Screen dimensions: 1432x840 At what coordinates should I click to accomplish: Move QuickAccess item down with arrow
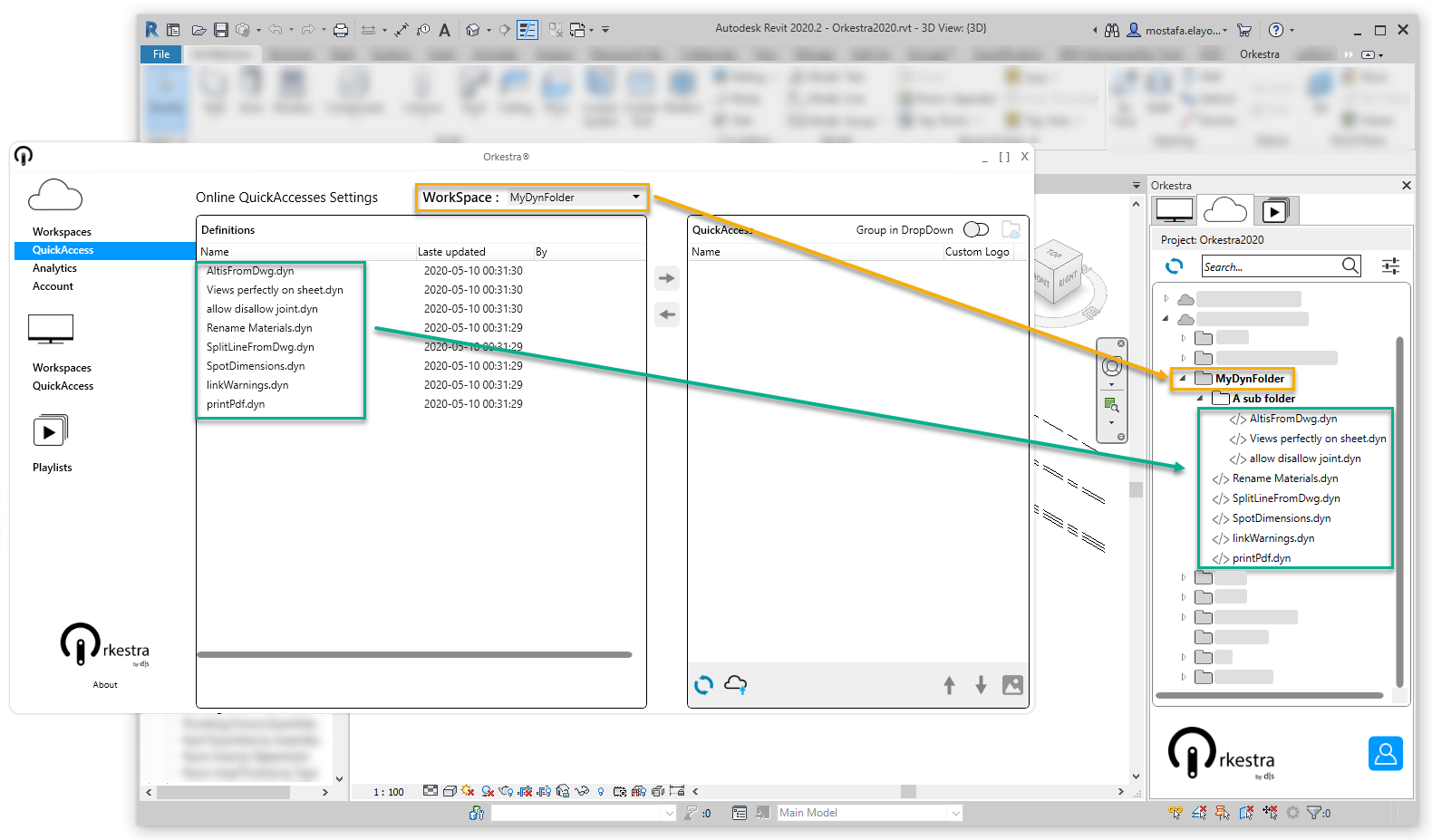(x=981, y=685)
